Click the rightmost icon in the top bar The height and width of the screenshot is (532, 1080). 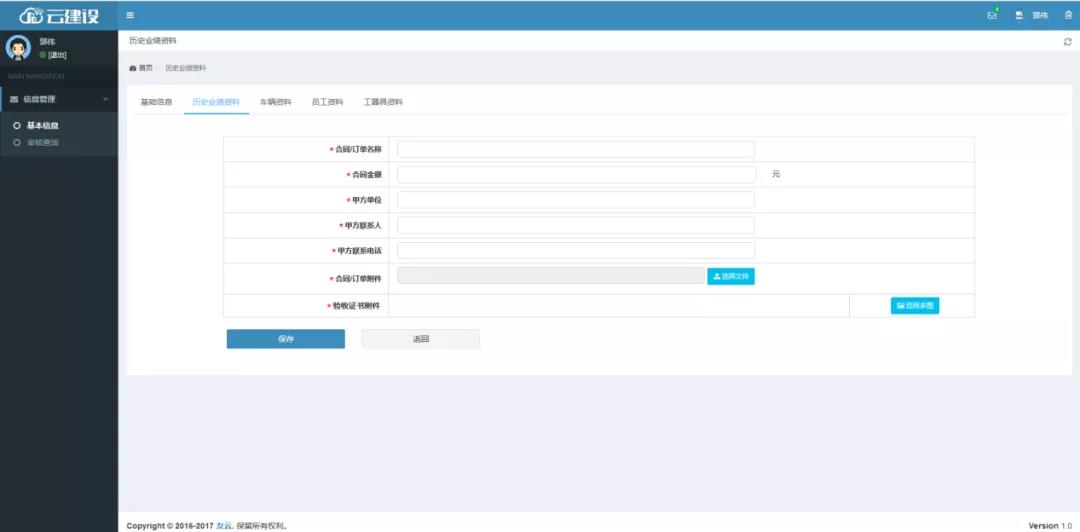tap(1068, 15)
